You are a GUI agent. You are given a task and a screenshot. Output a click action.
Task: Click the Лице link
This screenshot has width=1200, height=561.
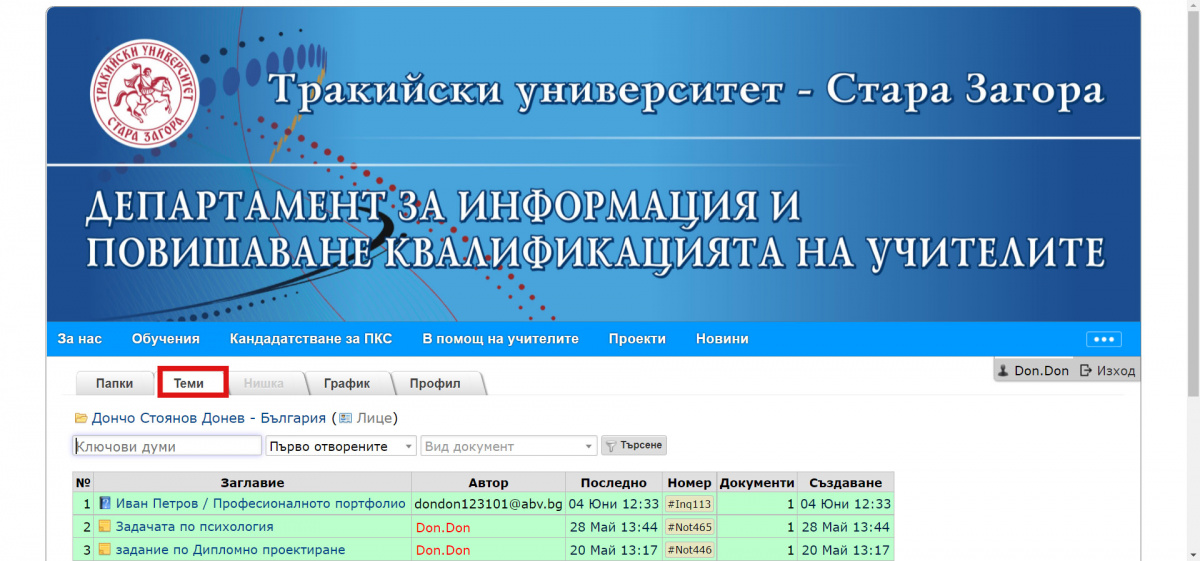click(x=374, y=418)
